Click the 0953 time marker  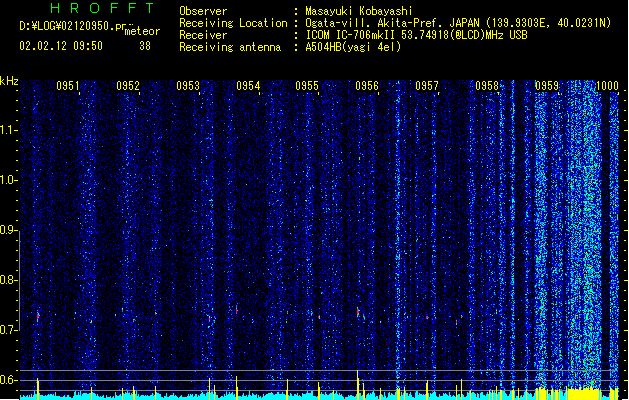(x=188, y=86)
